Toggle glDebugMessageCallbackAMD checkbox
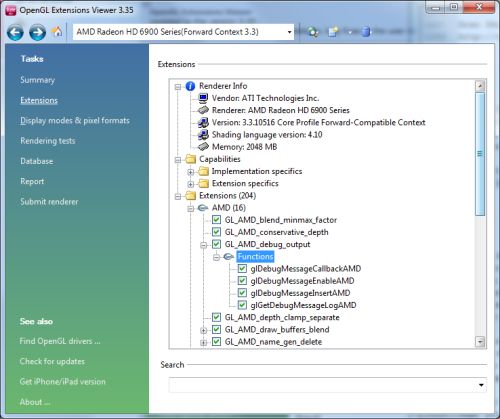 coord(242,269)
